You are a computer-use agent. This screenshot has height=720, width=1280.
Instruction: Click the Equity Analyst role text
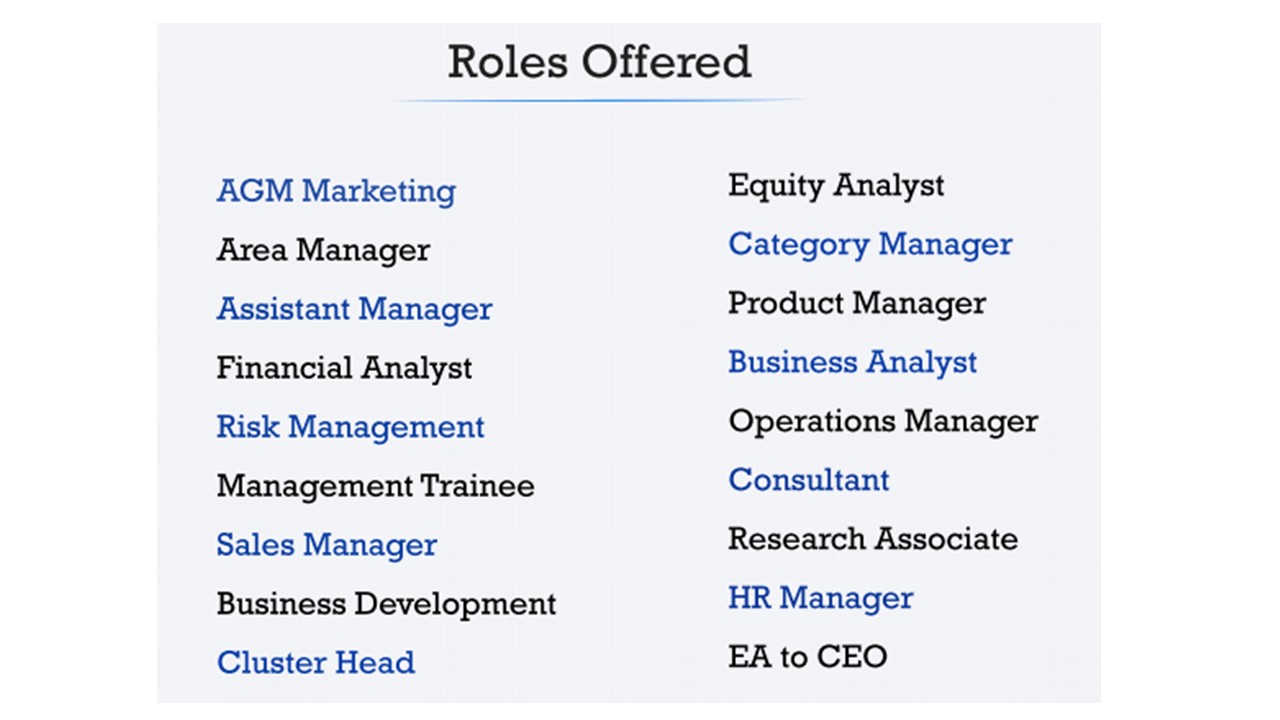pos(836,185)
